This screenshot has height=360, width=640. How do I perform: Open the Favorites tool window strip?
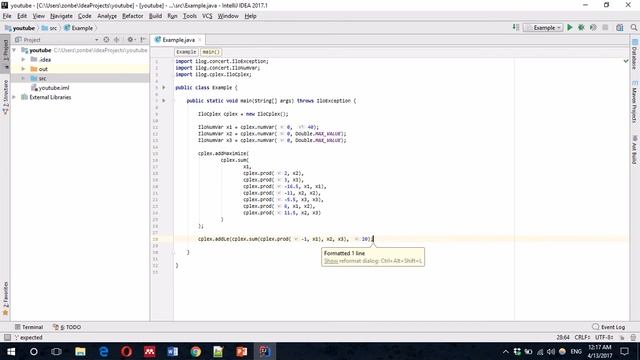tap(5, 298)
